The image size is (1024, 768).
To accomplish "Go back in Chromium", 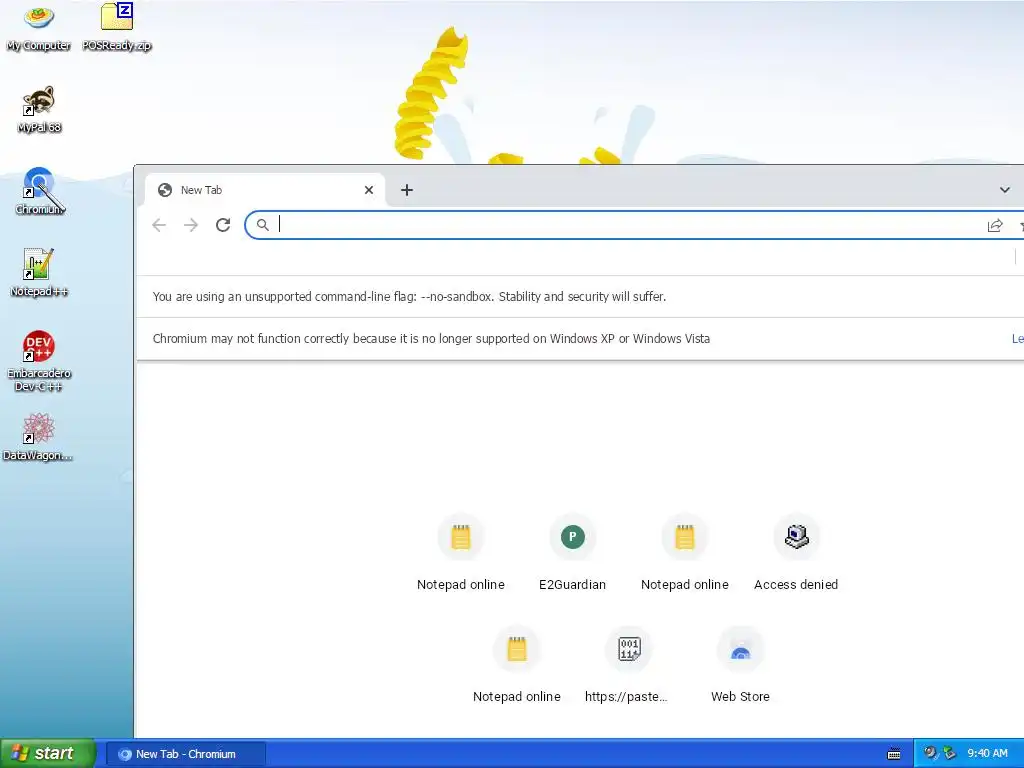I will point(159,225).
